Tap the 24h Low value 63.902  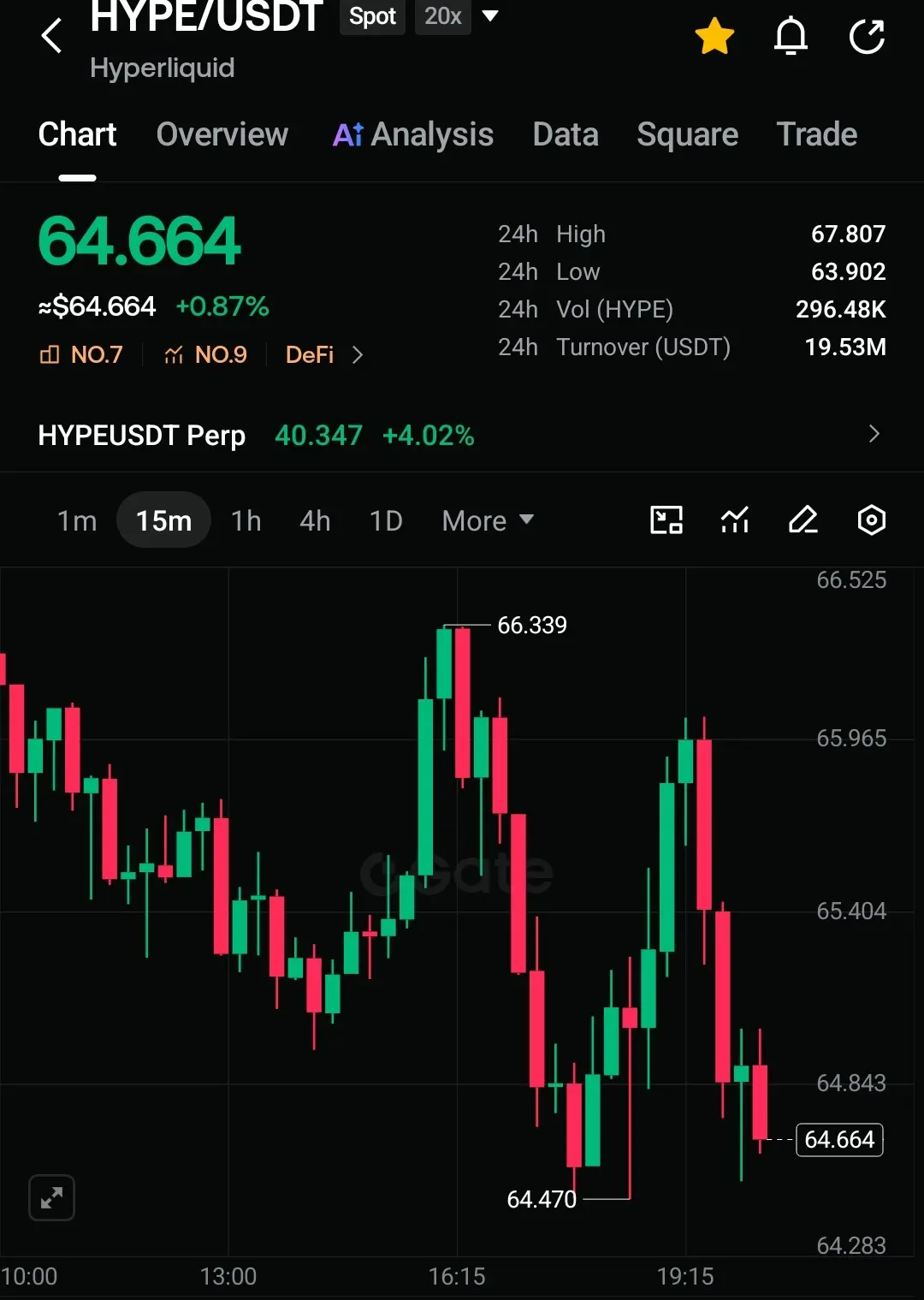(848, 271)
